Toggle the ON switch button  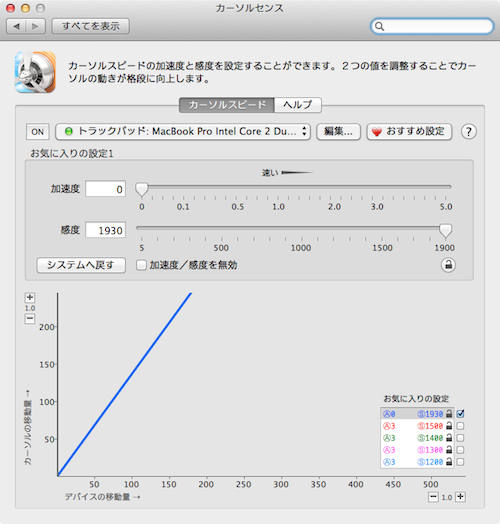point(37,132)
